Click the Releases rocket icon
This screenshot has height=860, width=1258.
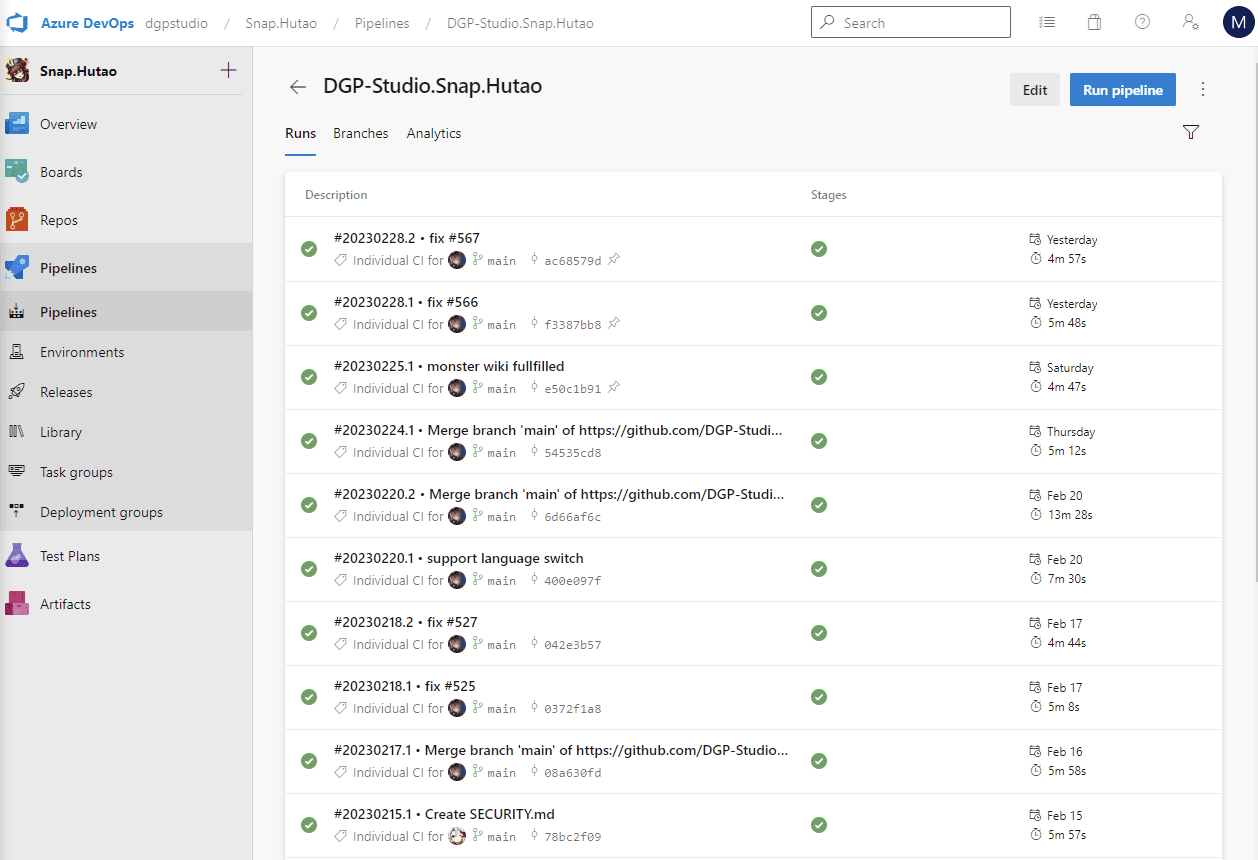point(17,392)
